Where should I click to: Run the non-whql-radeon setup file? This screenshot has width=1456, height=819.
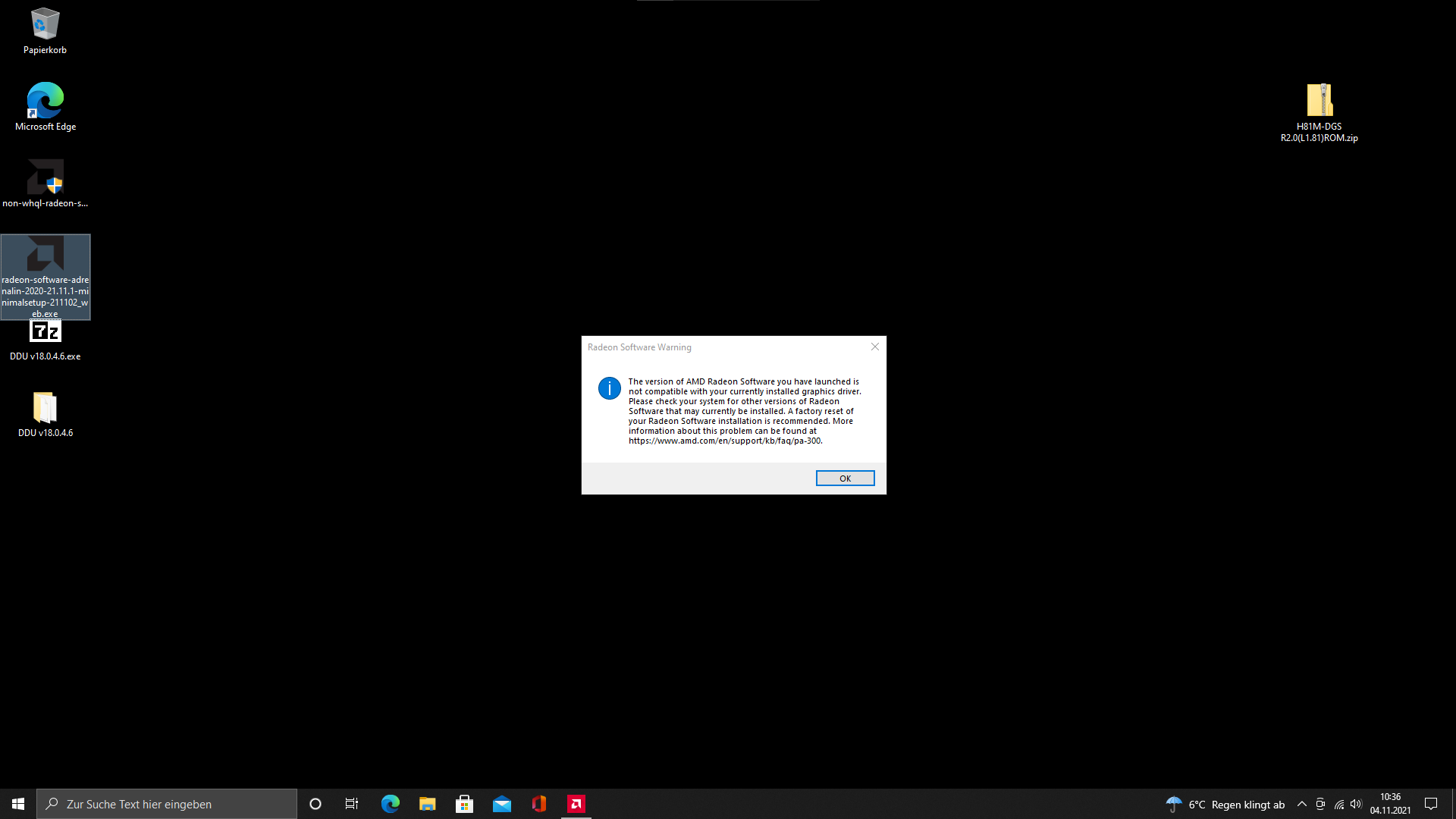click(45, 178)
